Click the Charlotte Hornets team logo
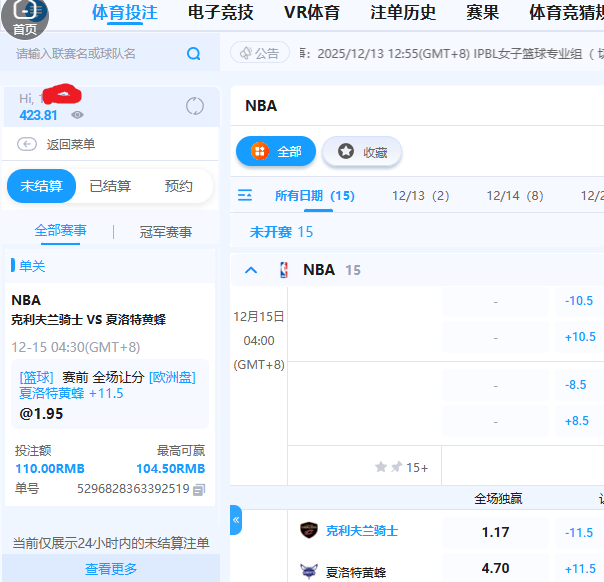The height and width of the screenshot is (582, 604). pyautogui.click(x=309, y=571)
